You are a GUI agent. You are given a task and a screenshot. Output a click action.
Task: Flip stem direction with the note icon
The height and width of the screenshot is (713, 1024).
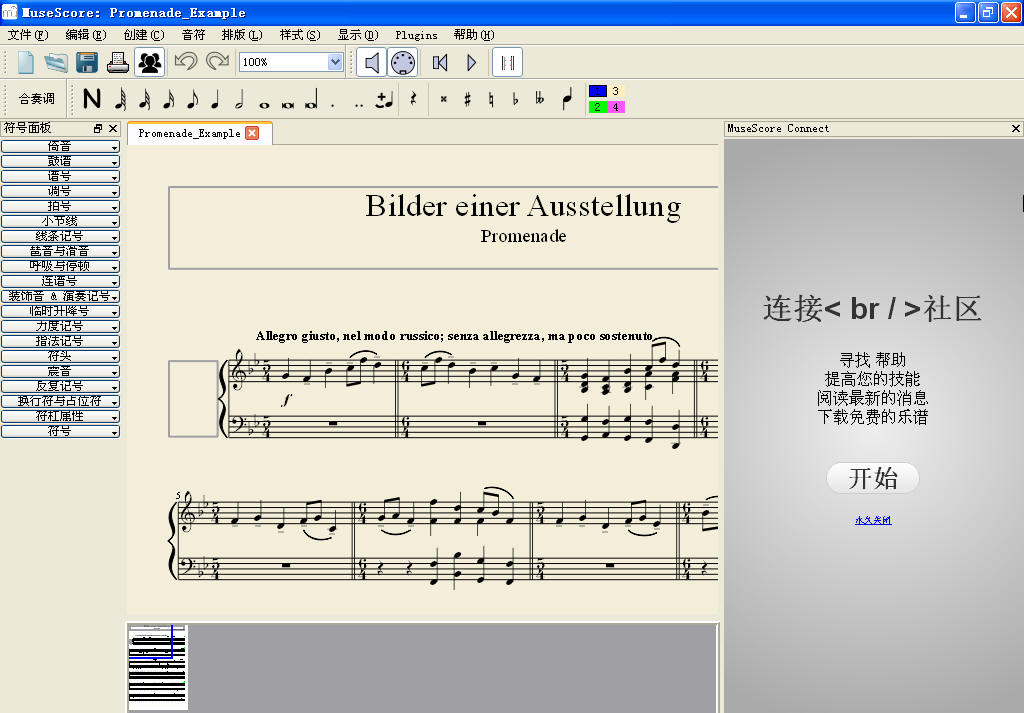point(567,99)
